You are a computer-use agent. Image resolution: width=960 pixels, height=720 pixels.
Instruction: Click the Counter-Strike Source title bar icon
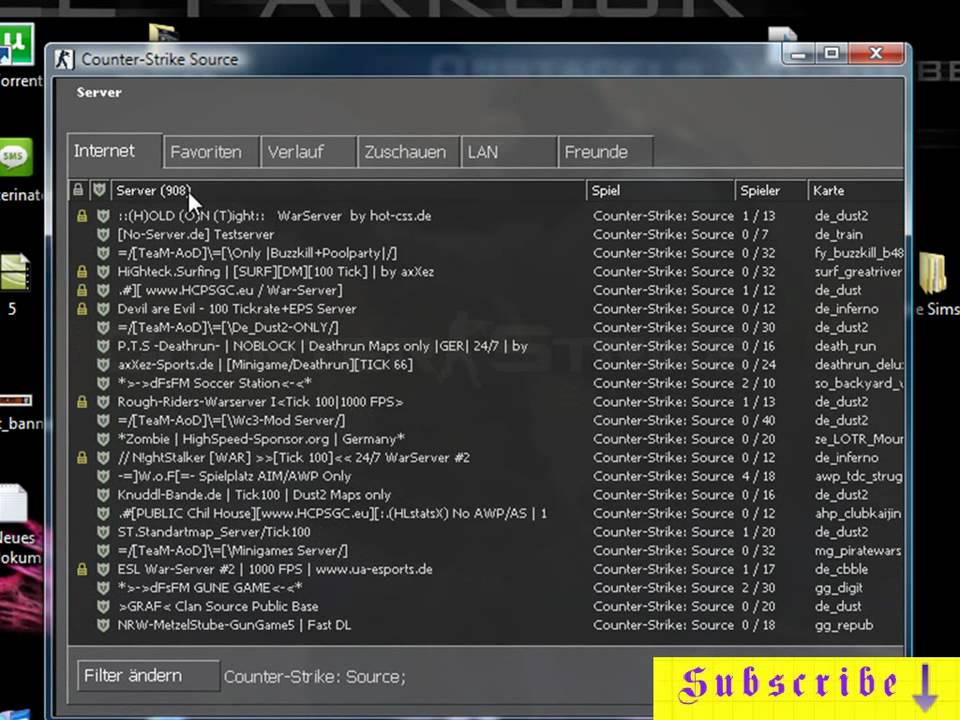(x=64, y=59)
